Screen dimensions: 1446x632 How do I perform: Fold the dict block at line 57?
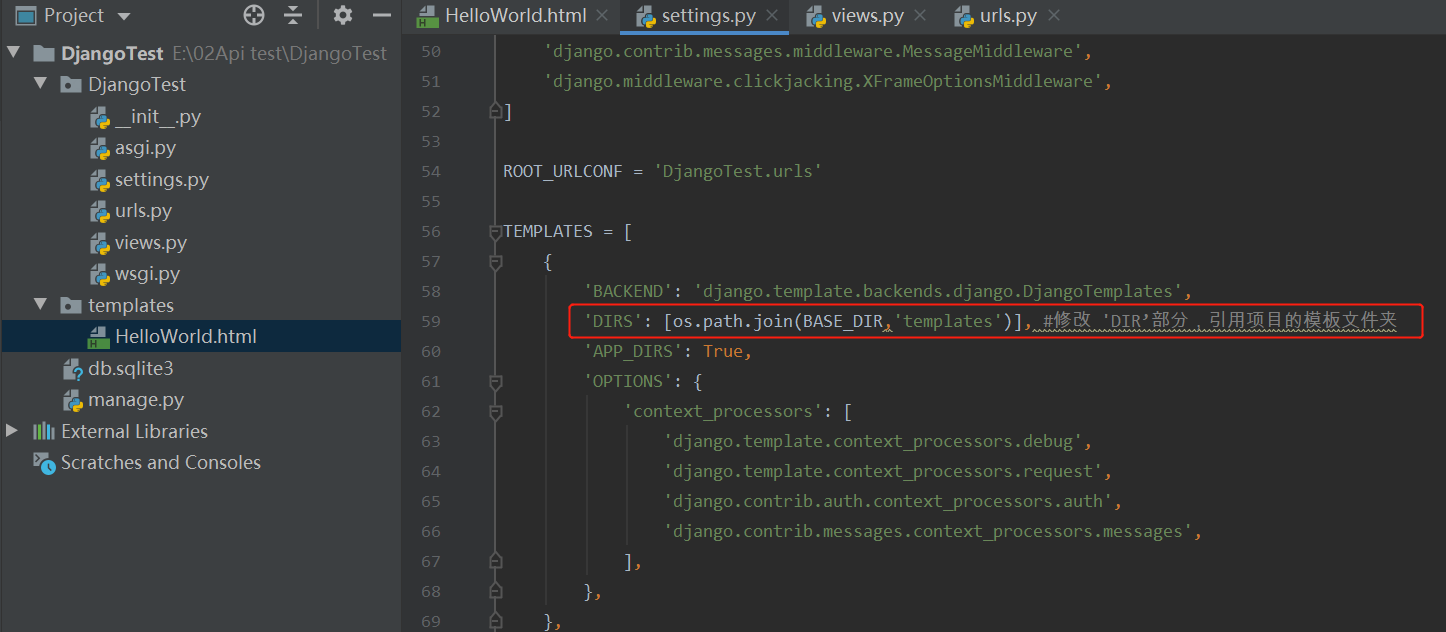tap(495, 262)
